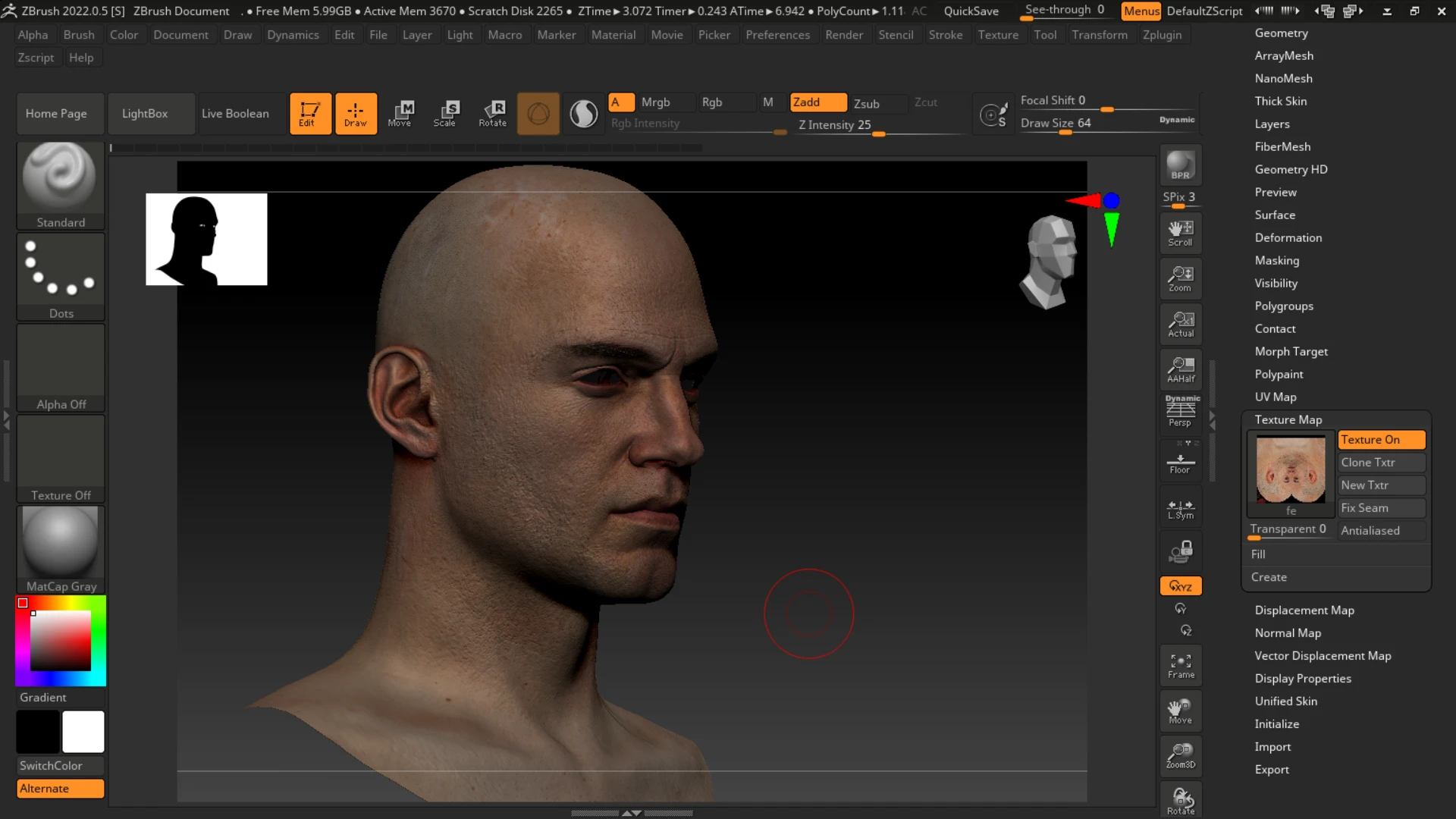Click the head silhouette thumbnail
Screen dimensions: 1456x819
pos(206,239)
